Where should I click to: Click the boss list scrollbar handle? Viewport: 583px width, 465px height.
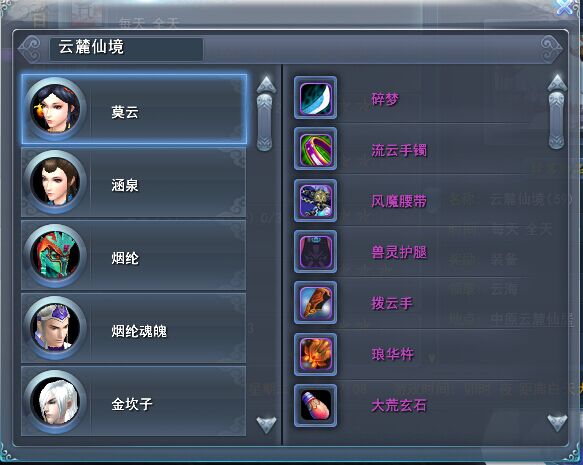click(265, 122)
